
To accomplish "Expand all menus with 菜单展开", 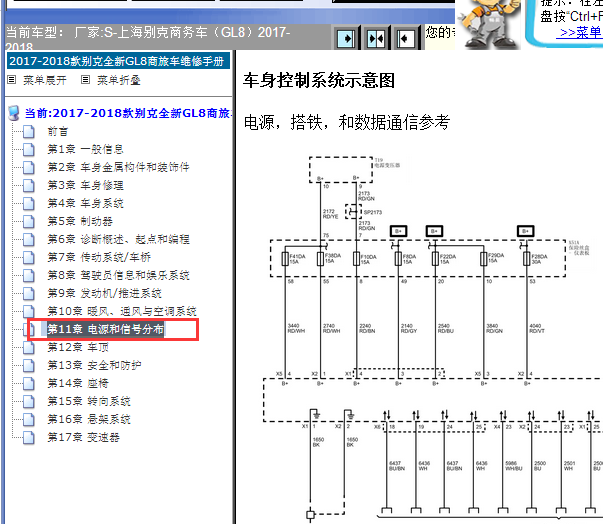I will pyautogui.click(x=44, y=80).
